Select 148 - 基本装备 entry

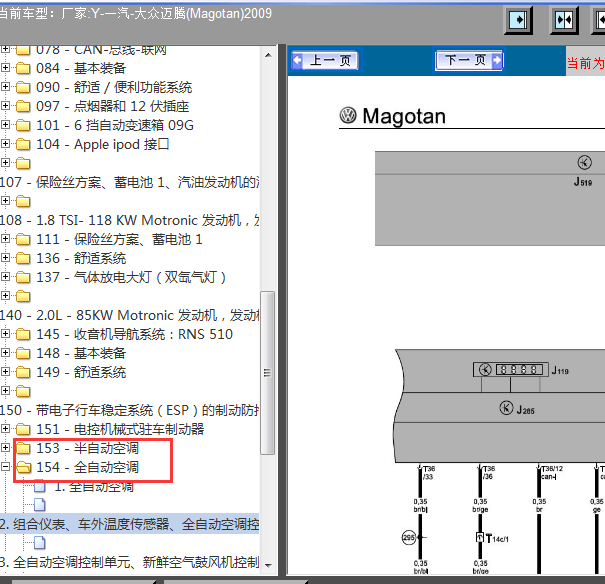point(81,353)
